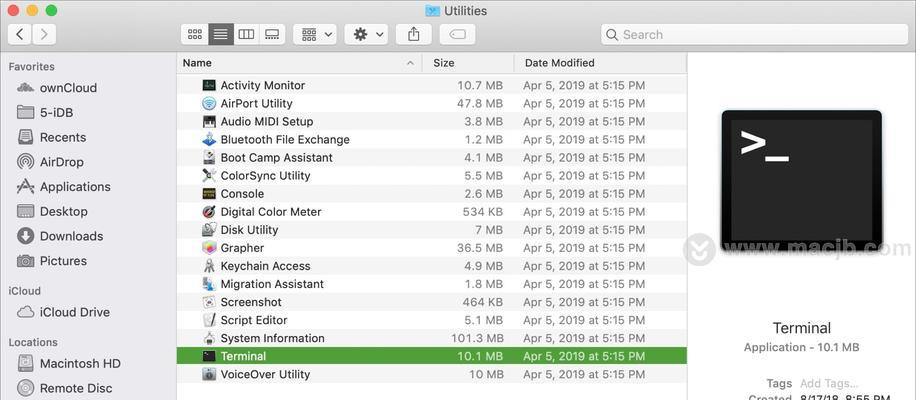Screen dimensions: 916x400
Task: Click the "101.3 MB" size value
Action: coord(477,339)
